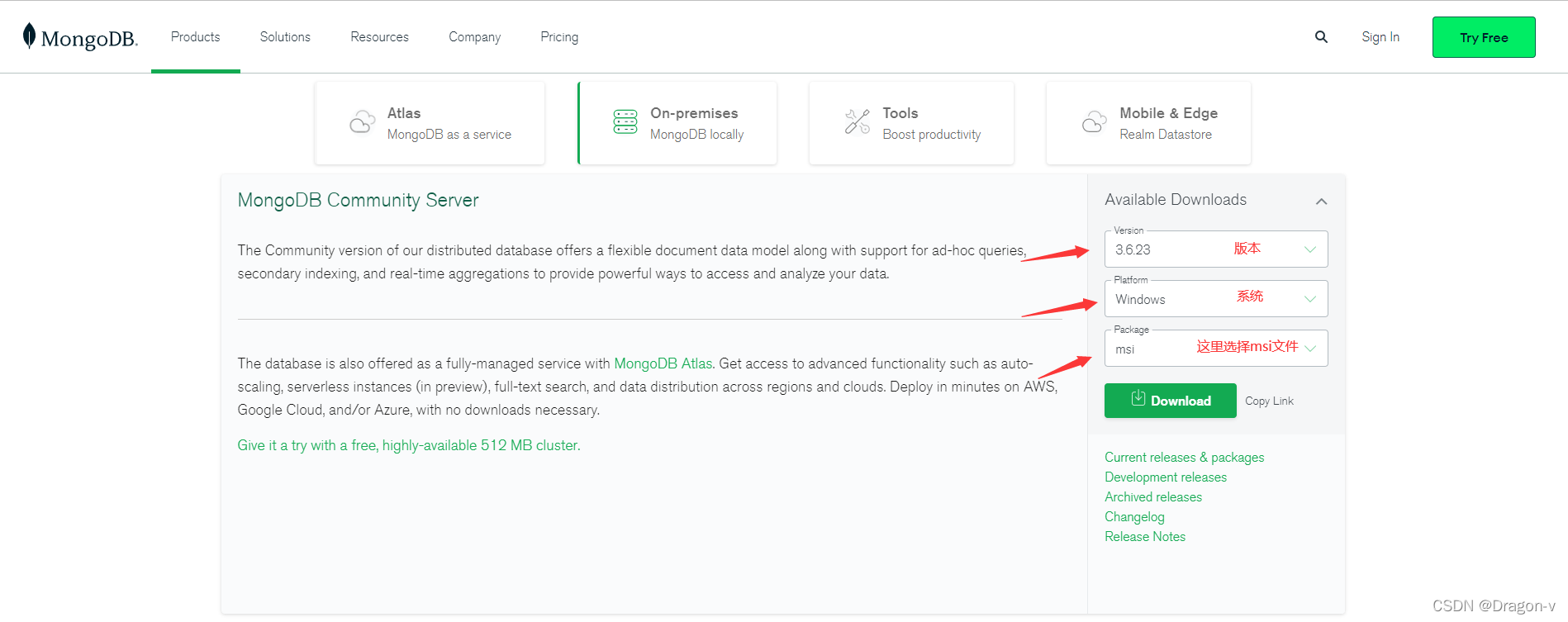Image resolution: width=1568 pixels, height=622 pixels.
Task: Click the download arrow icon on Download button
Action: (x=1138, y=398)
